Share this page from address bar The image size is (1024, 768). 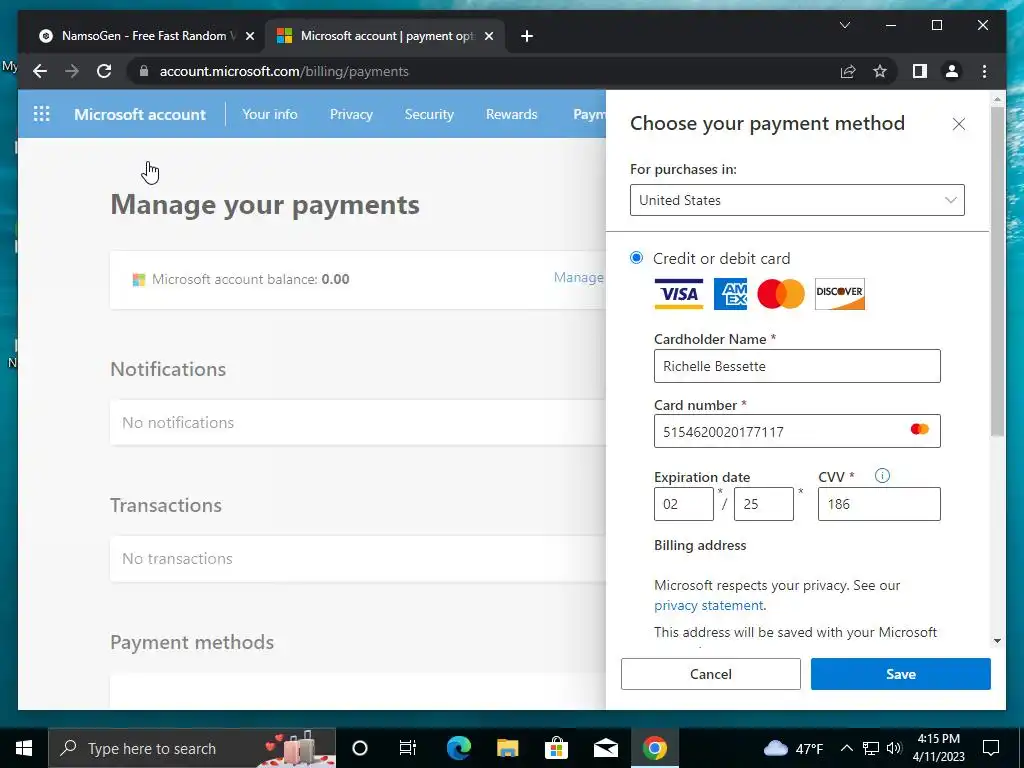(848, 71)
